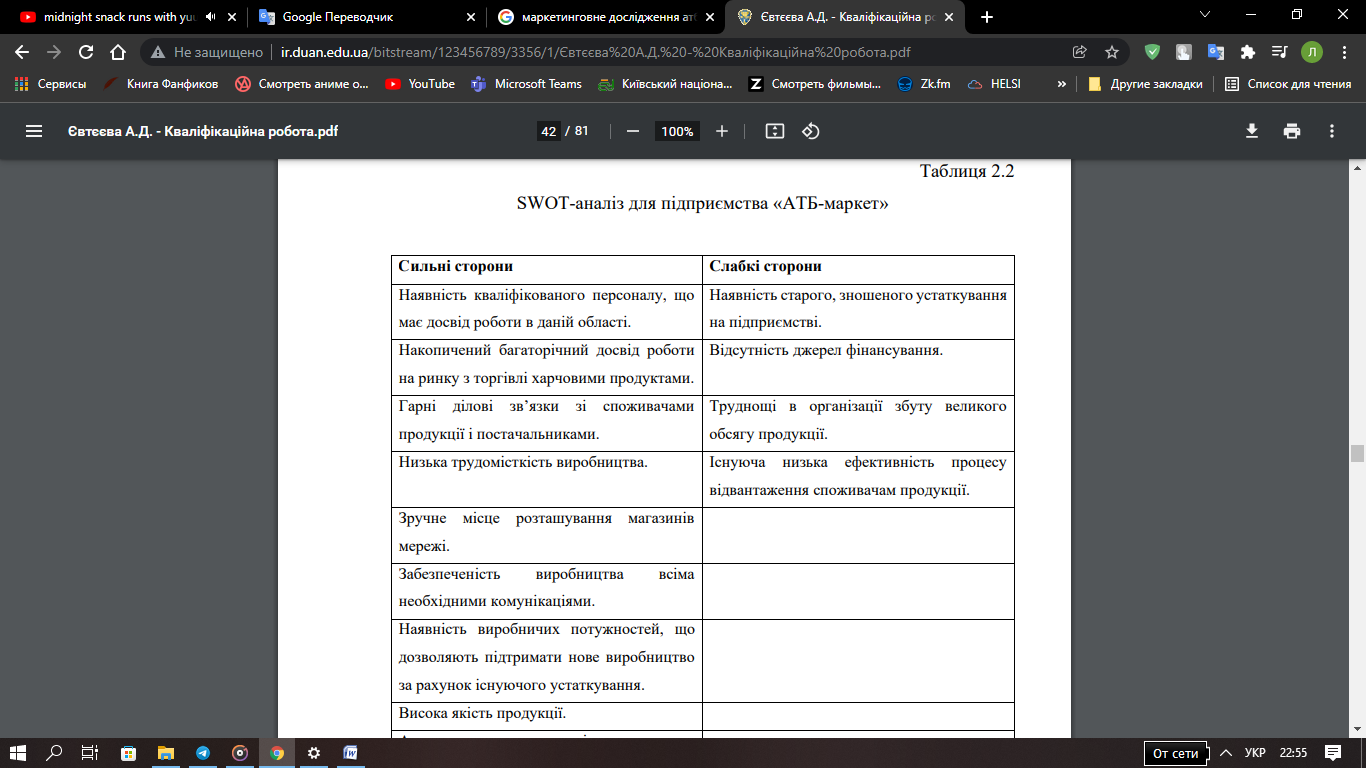Open the taskbar clock 22:55

[x=1293, y=753]
